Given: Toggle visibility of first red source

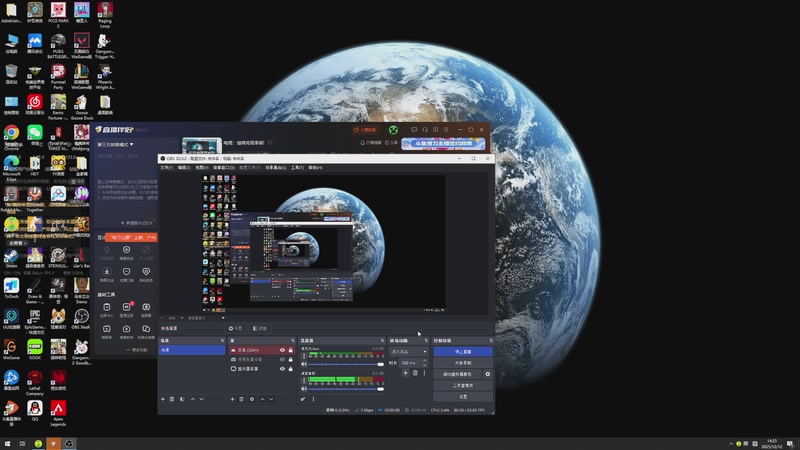Looking at the screenshot, I should 282,350.
